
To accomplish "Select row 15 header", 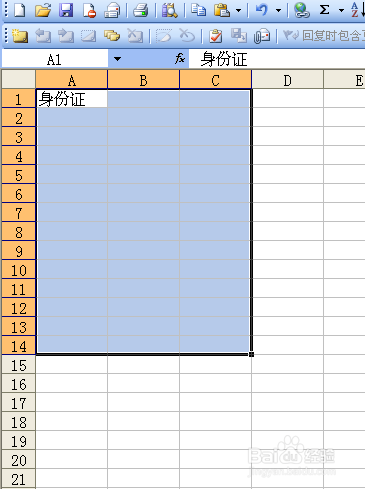I will (x=19, y=365).
